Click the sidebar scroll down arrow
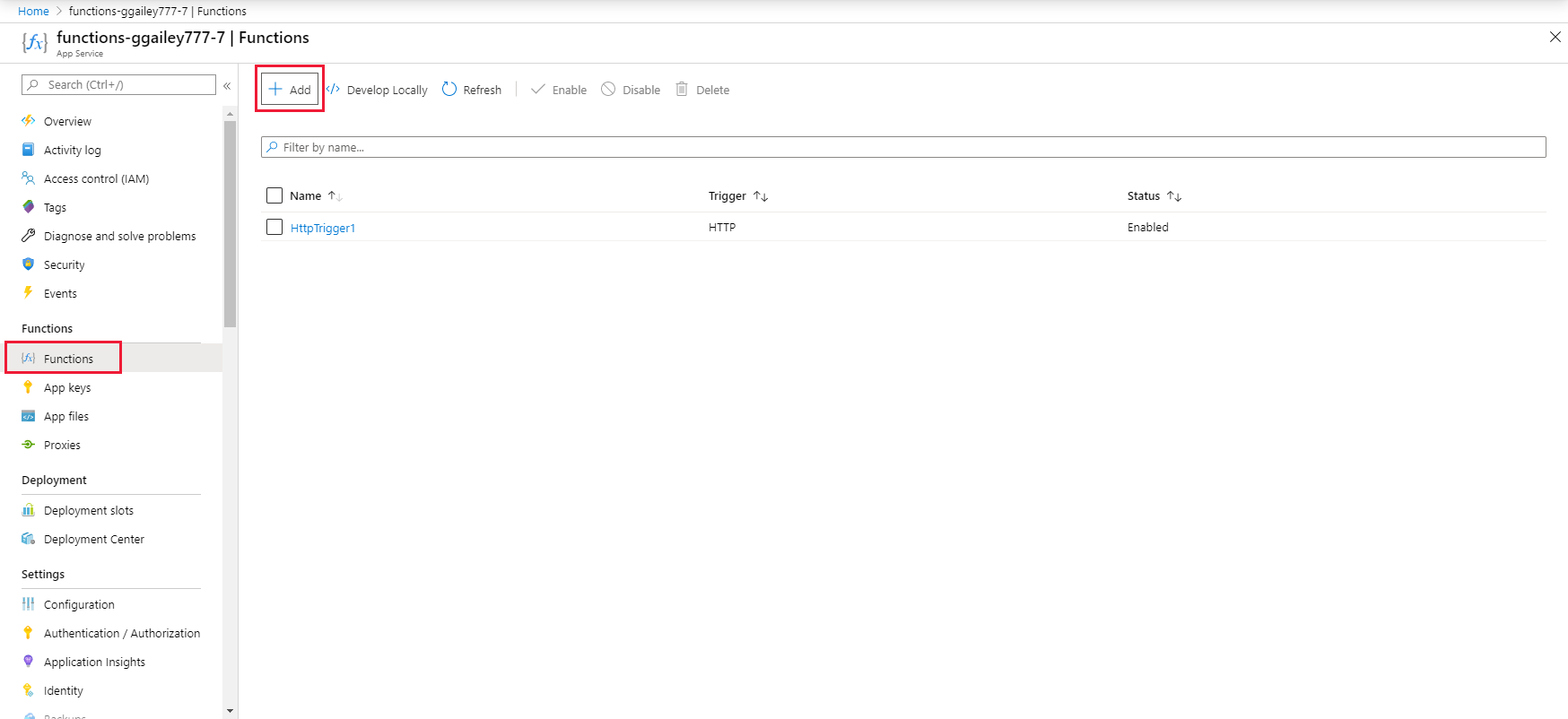The width and height of the screenshot is (1568, 719). coord(231,711)
